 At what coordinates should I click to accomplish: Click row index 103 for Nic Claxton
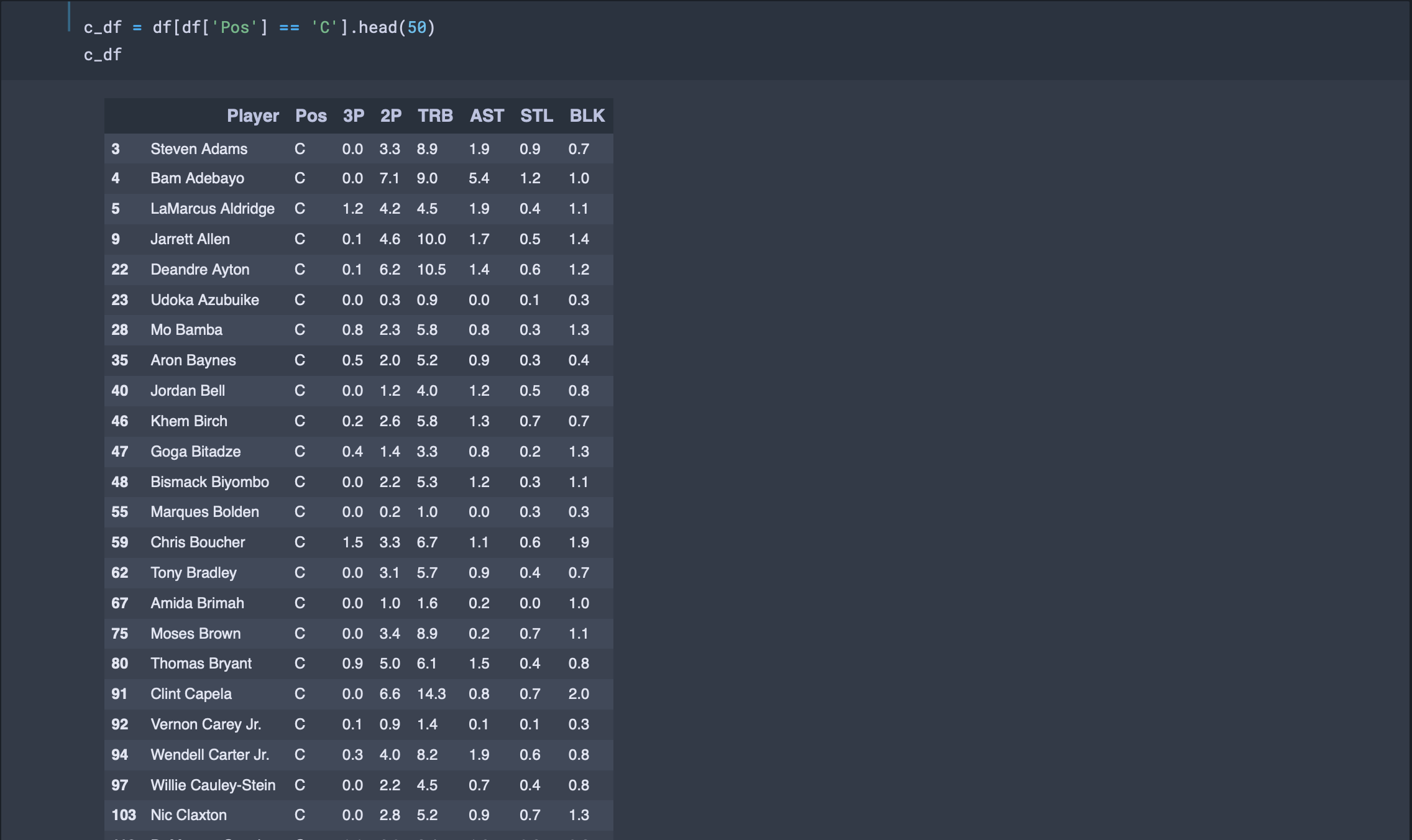click(123, 815)
